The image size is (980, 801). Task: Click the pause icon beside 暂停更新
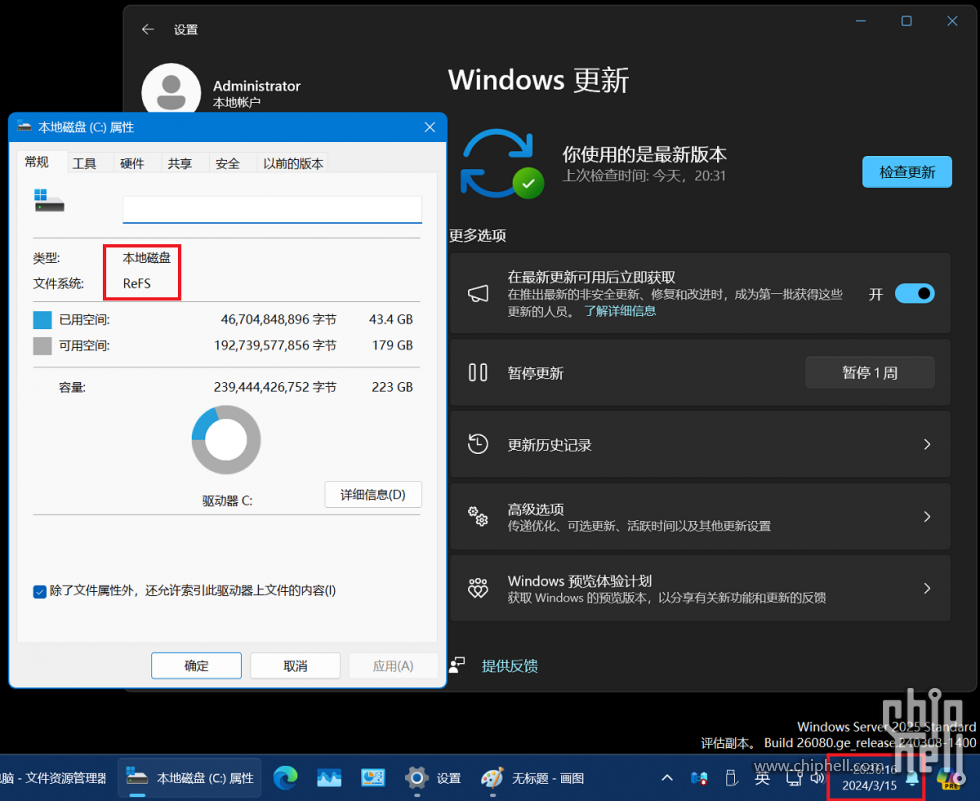click(478, 372)
